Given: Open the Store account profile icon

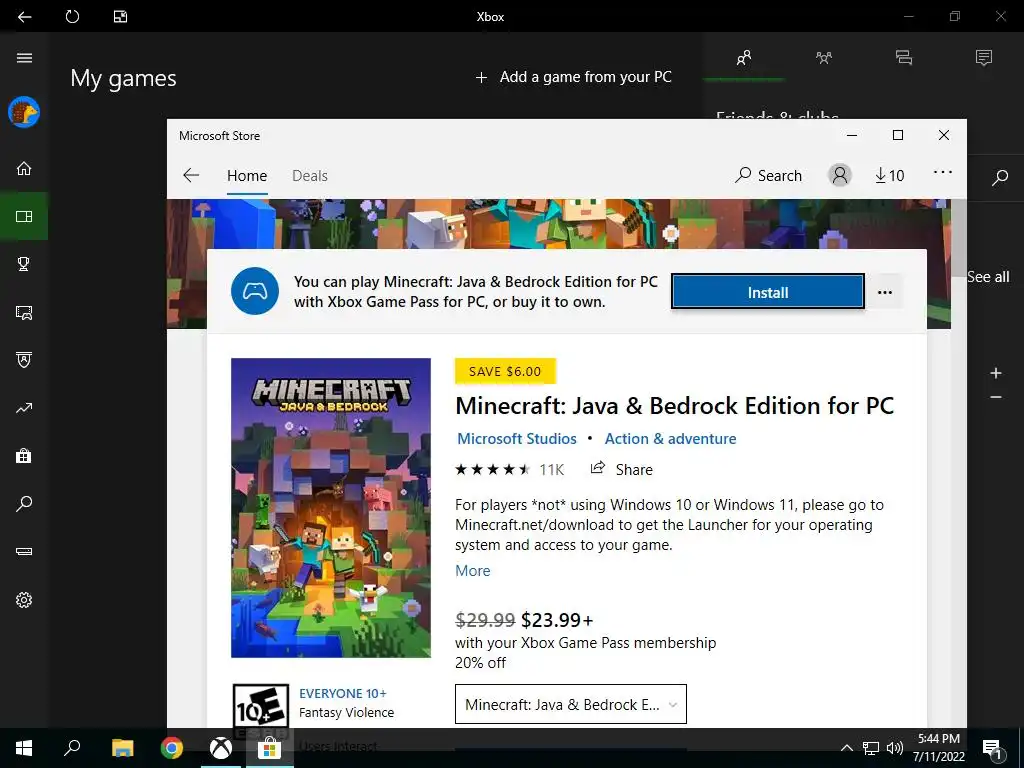Looking at the screenshot, I should [840, 175].
